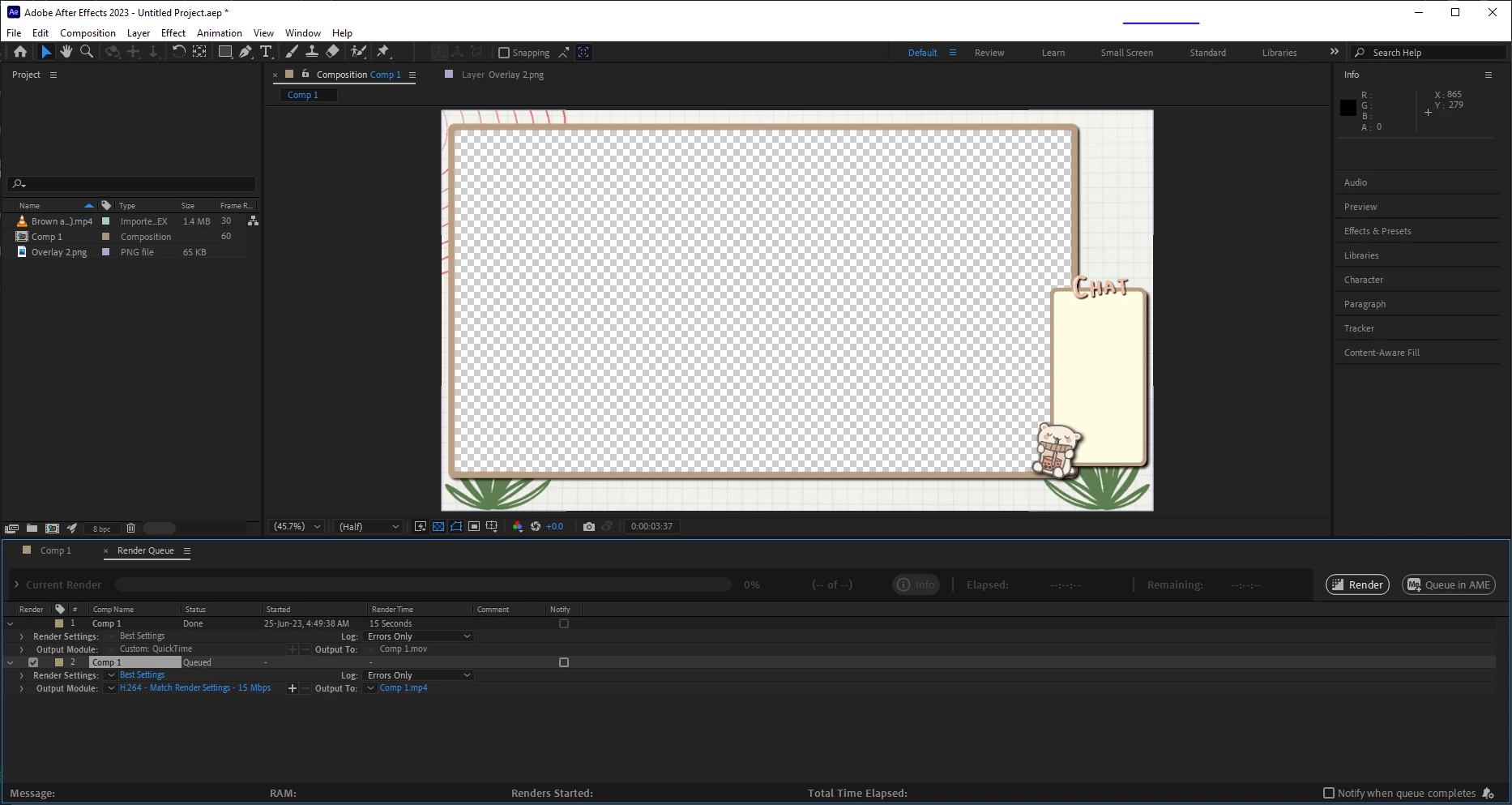Select the Pan Behind anchor point tool
The height and width of the screenshot is (805, 1512).
(x=199, y=52)
